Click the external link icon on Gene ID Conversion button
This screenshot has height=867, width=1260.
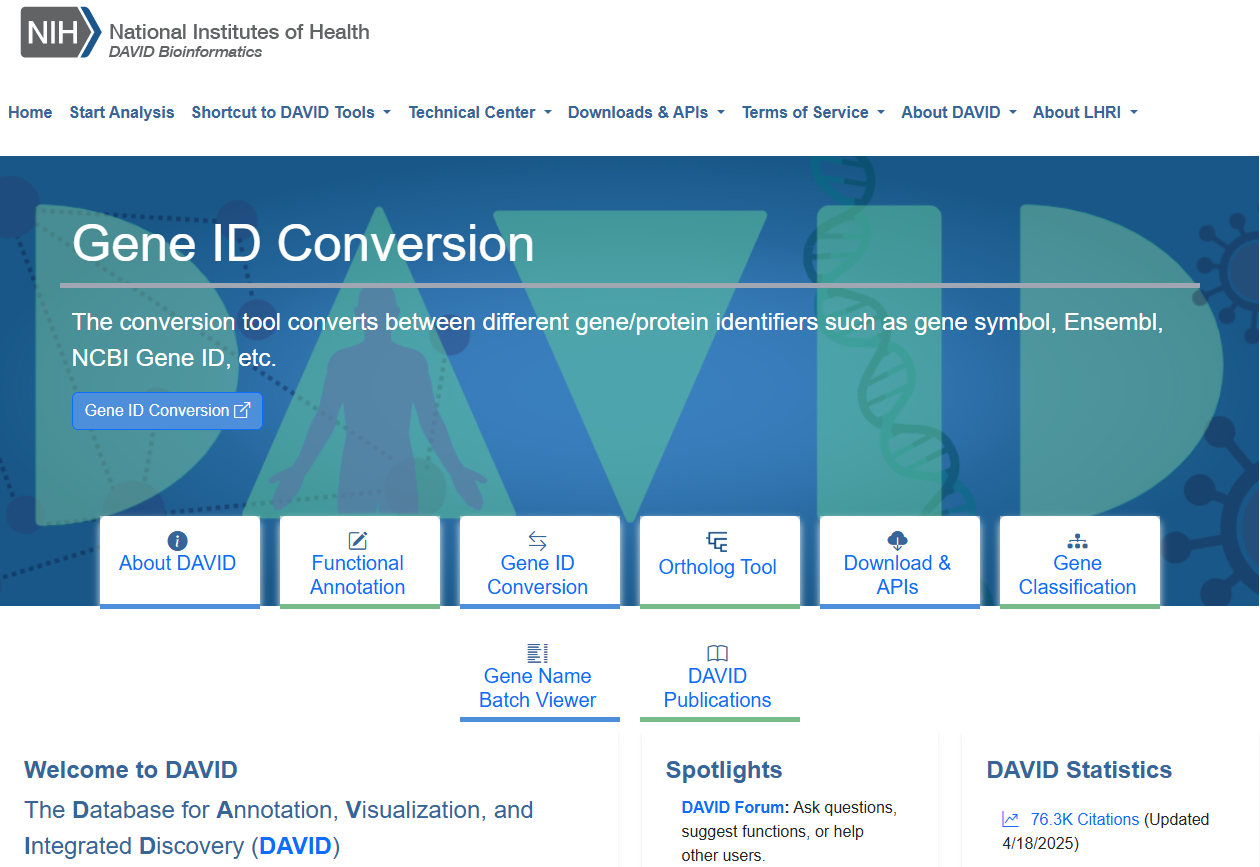[242, 410]
